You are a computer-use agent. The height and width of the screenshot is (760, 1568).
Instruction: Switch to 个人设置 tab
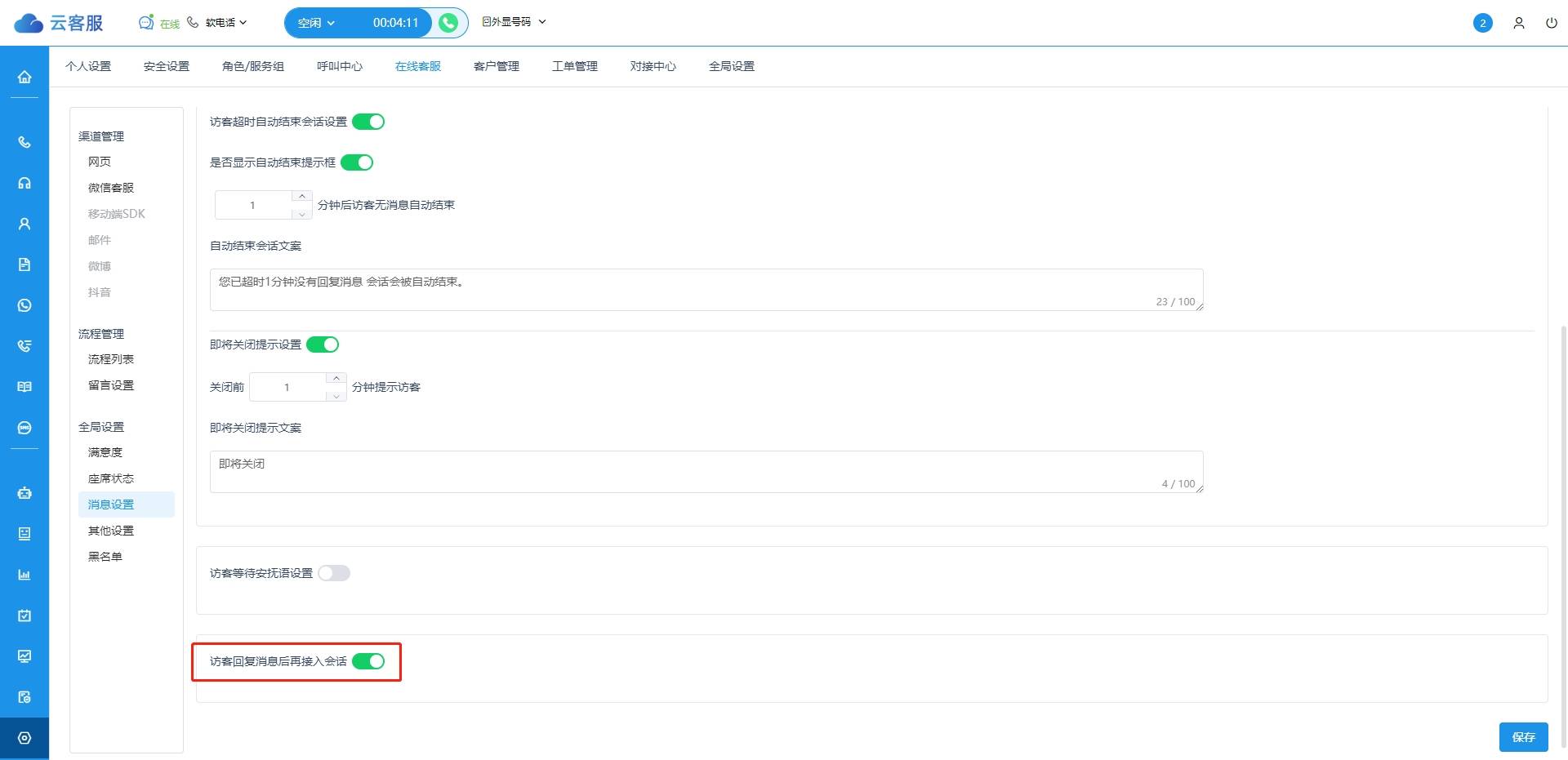pyautogui.click(x=88, y=66)
